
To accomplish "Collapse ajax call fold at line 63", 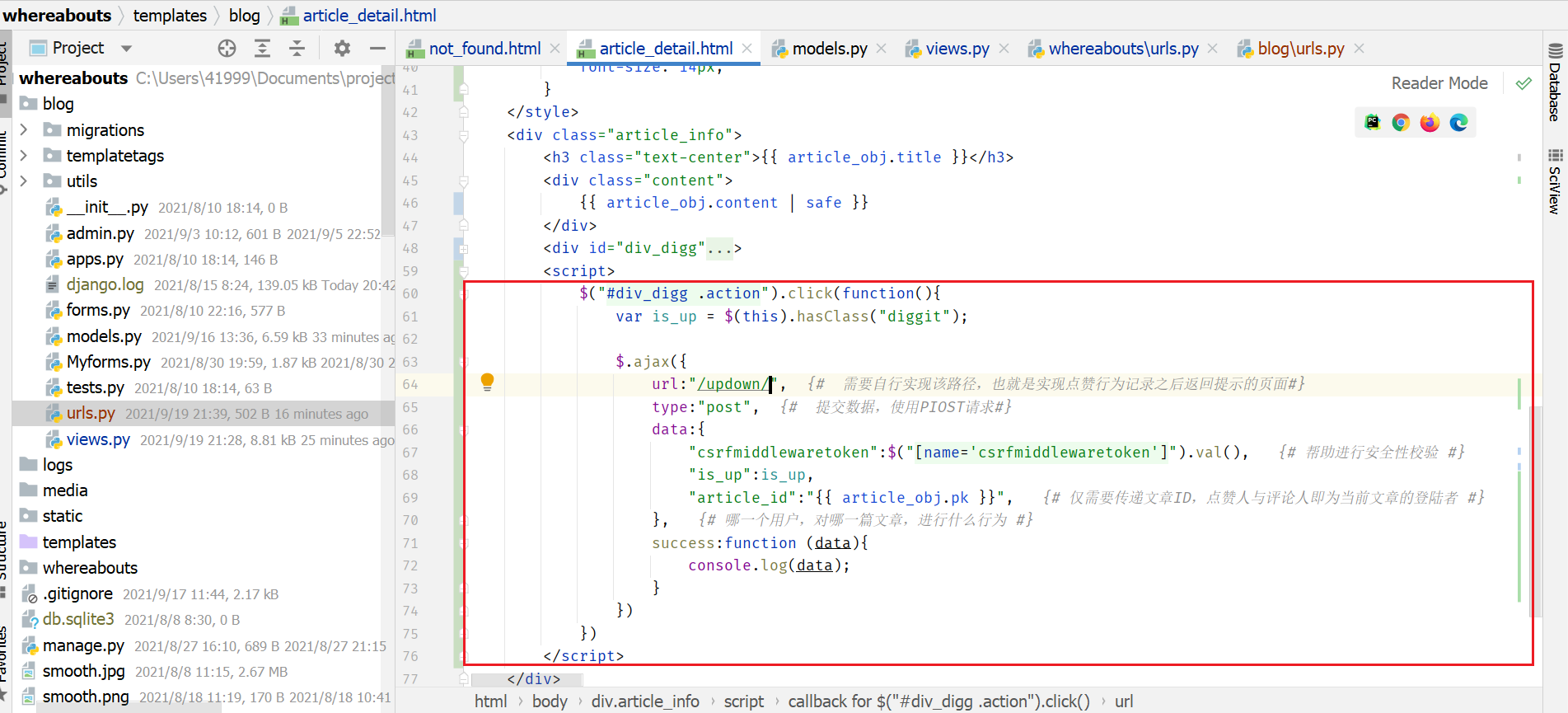I will (463, 362).
